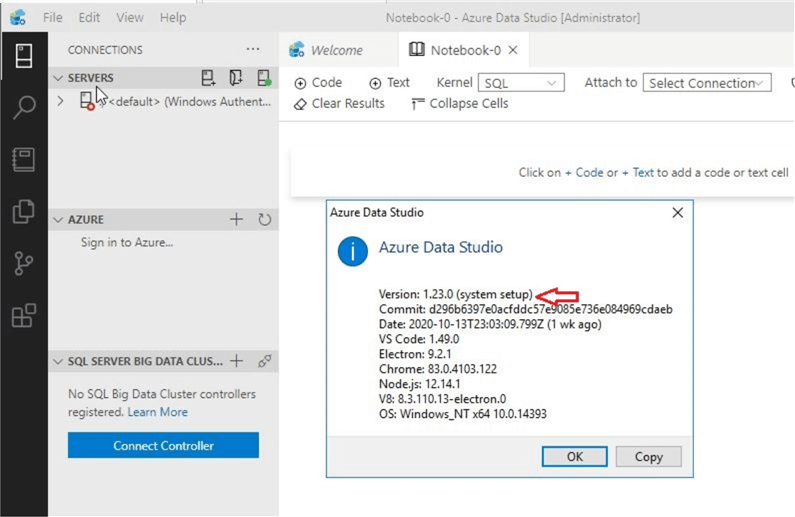Open the Source Control icon in activity bar
795x517 pixels.
23,264
